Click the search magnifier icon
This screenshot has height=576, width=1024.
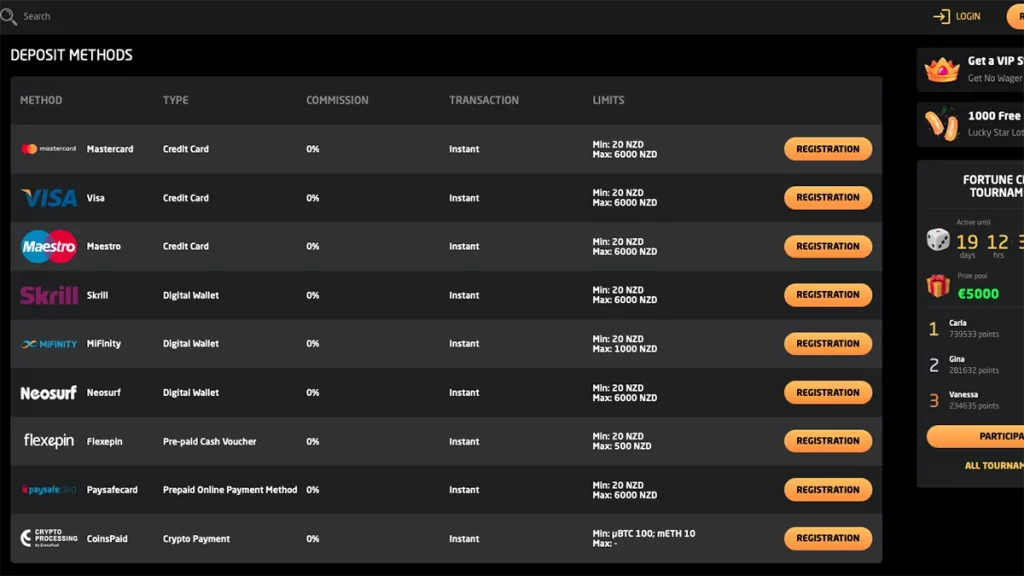(x=9, y=17)
